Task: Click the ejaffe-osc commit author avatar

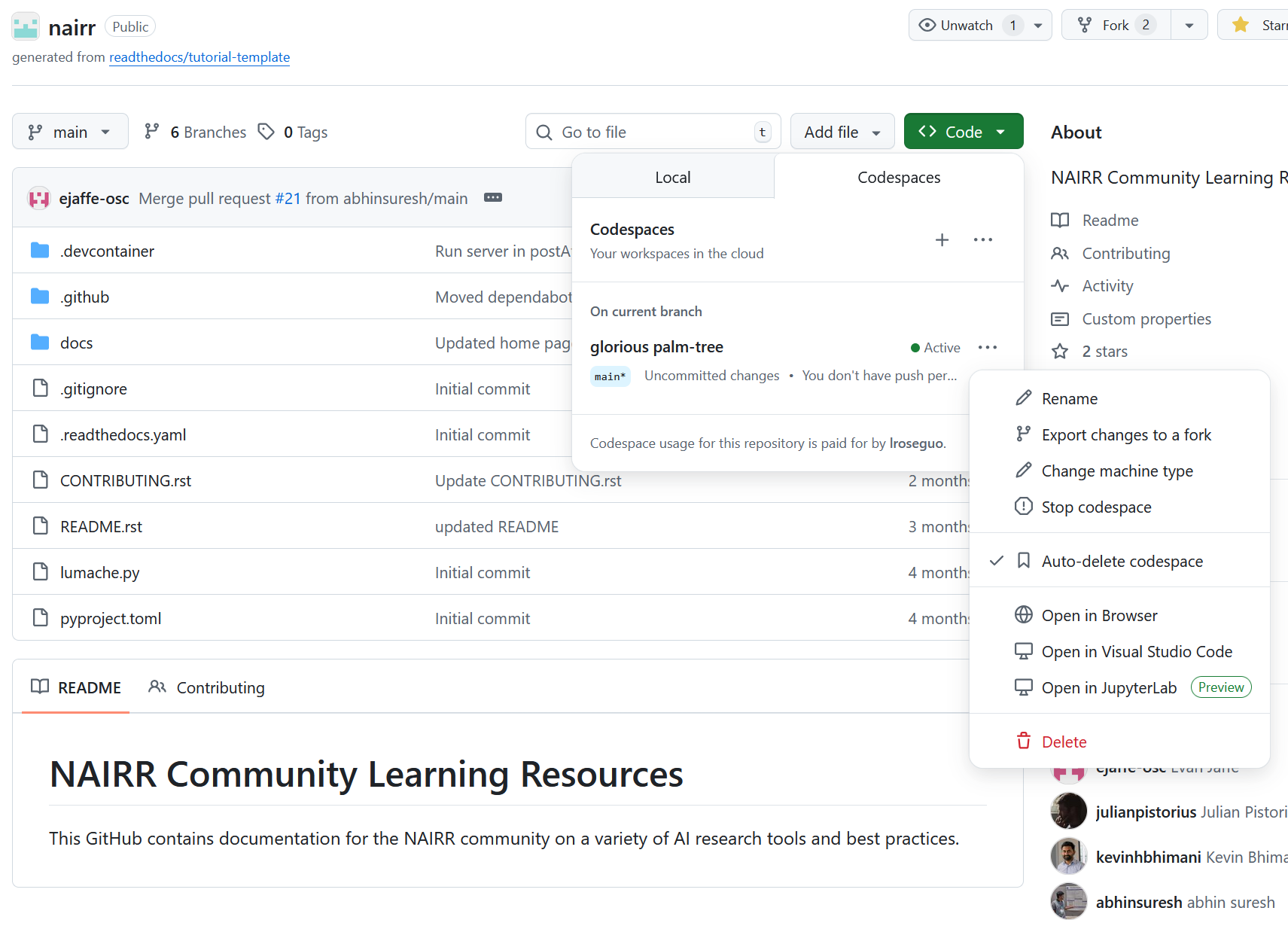Action: pyautogui.click(x=39, y=198)
